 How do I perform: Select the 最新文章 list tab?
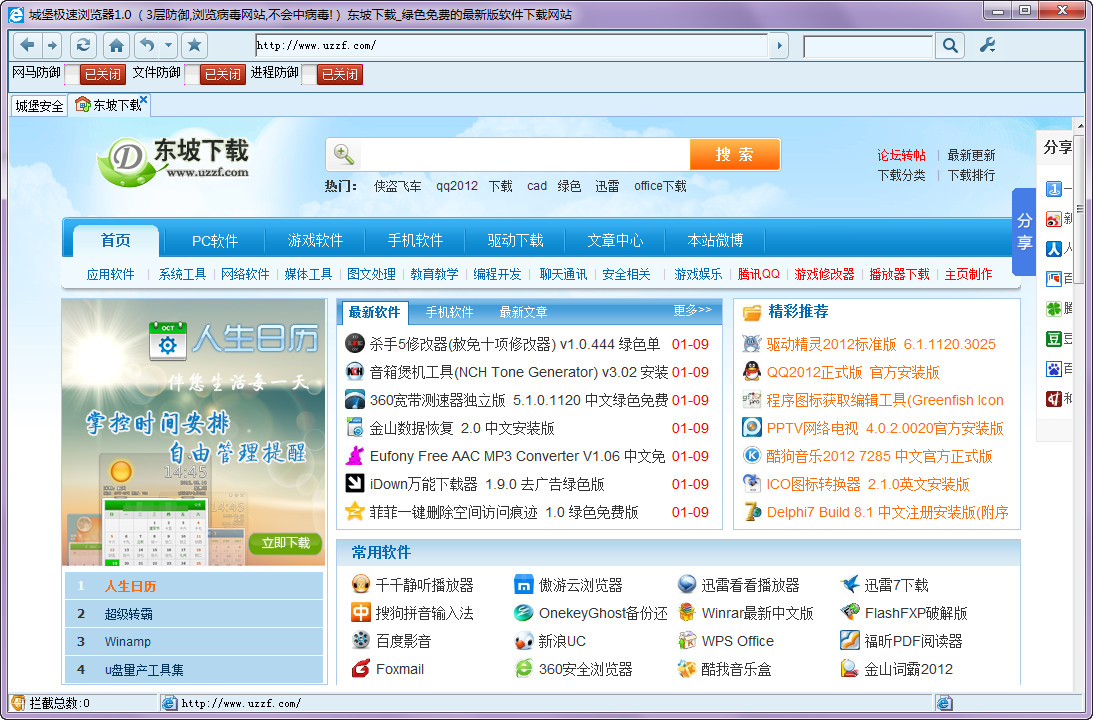click(x=523, y=312)
